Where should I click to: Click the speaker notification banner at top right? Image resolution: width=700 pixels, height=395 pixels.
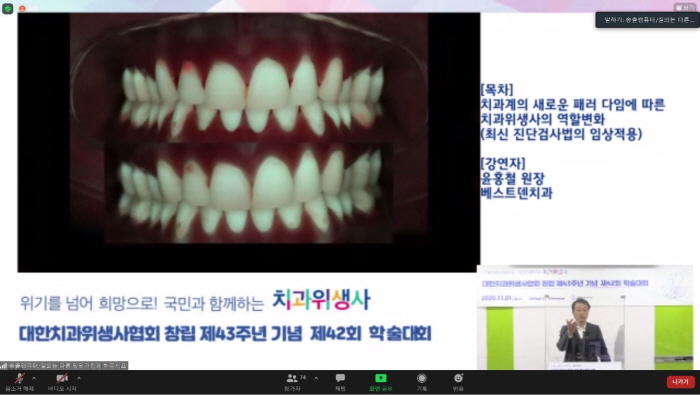click(647, 20)
